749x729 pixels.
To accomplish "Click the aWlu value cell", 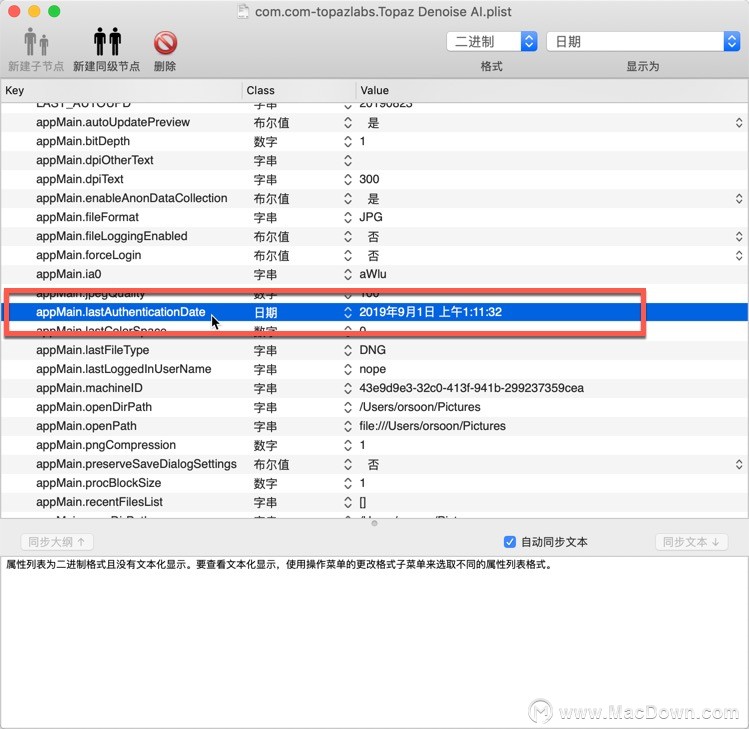I will click(373, 274).
